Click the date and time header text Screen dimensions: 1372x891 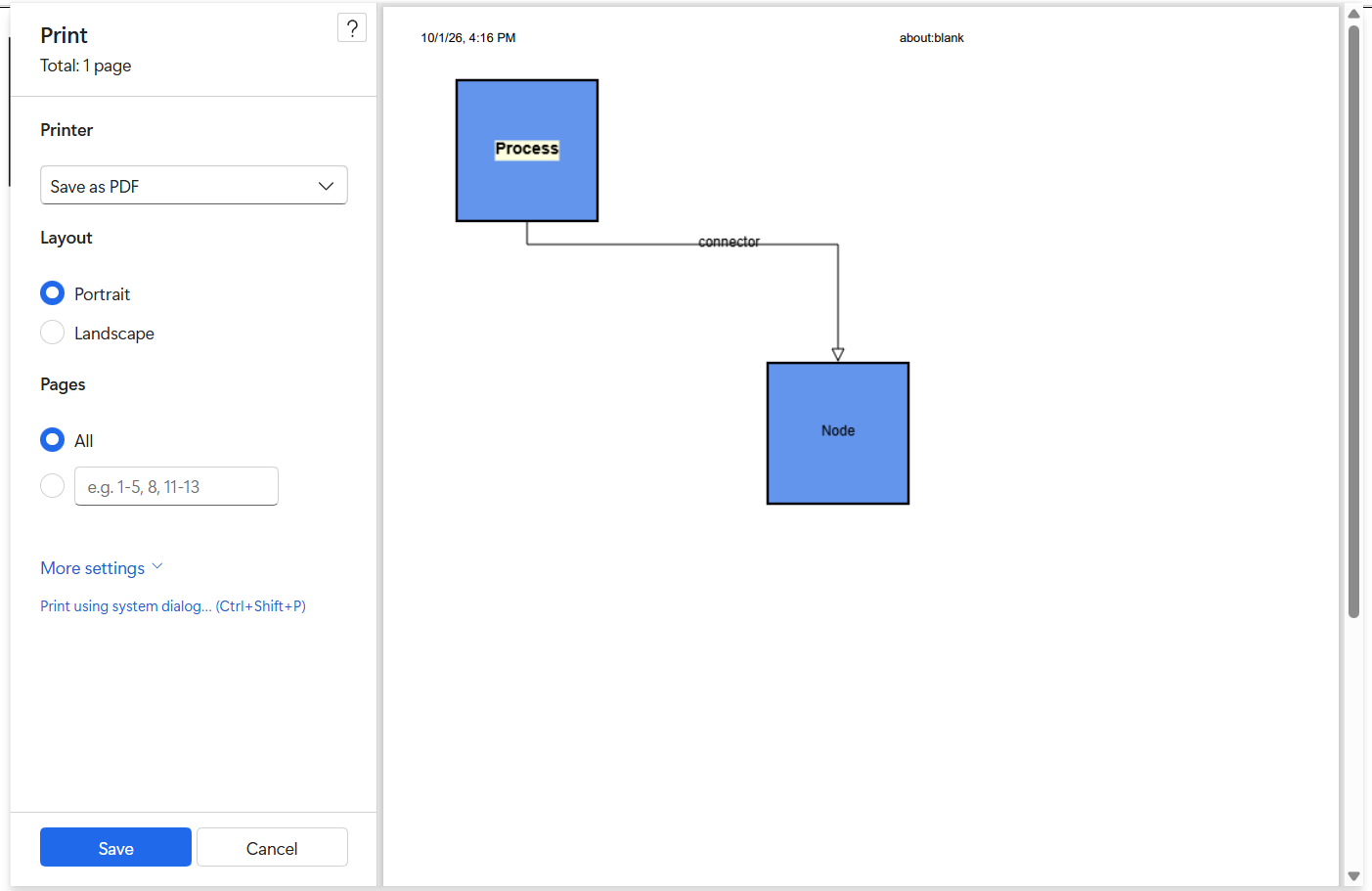pos(468,38)
